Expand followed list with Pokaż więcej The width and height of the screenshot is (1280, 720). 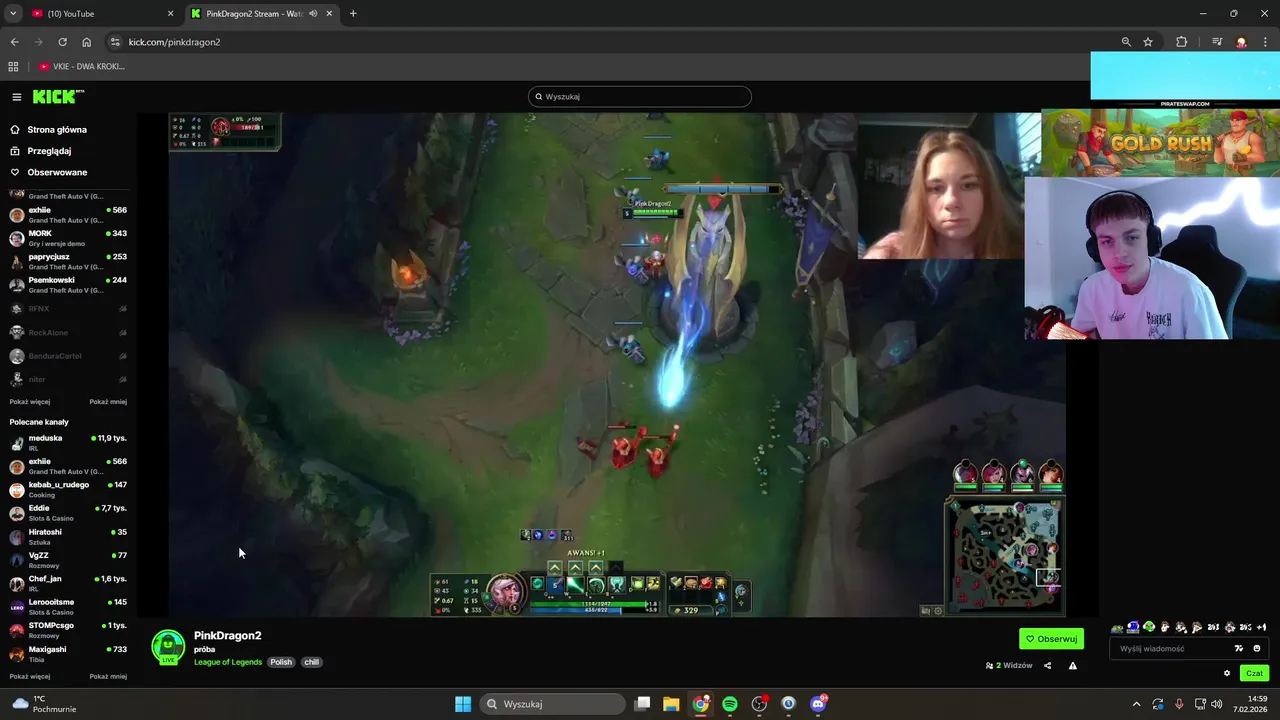(30, 402)
